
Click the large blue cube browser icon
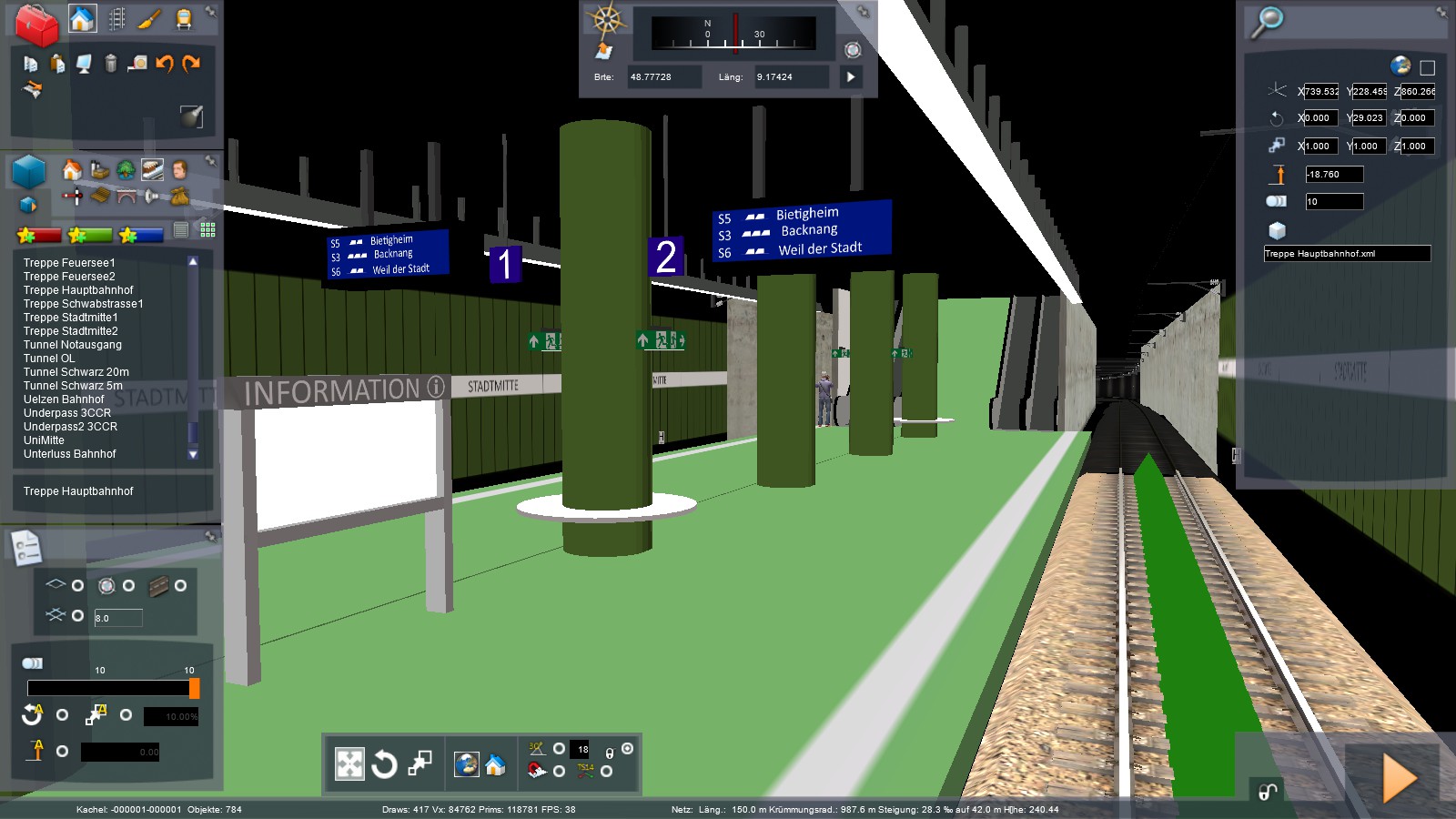point(29,171)
